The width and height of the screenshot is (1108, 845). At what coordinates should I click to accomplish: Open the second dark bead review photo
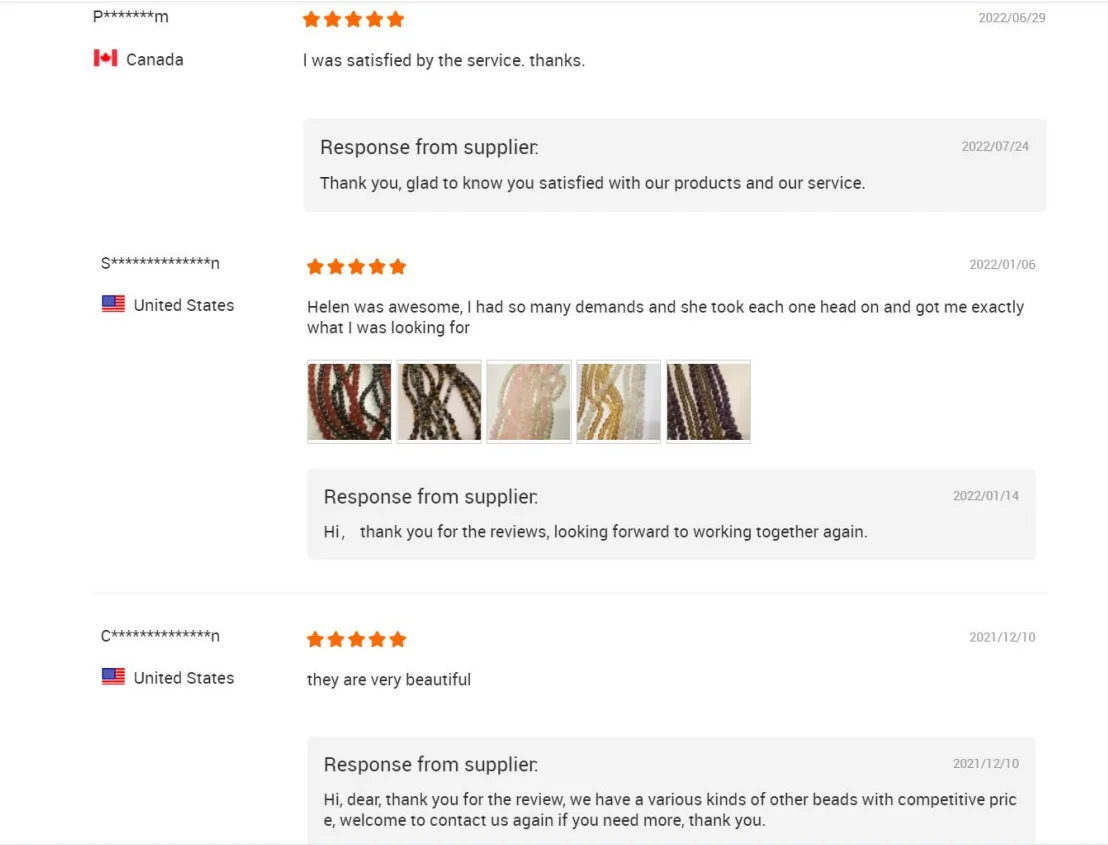pyautogui.click(x=439, y=401)
